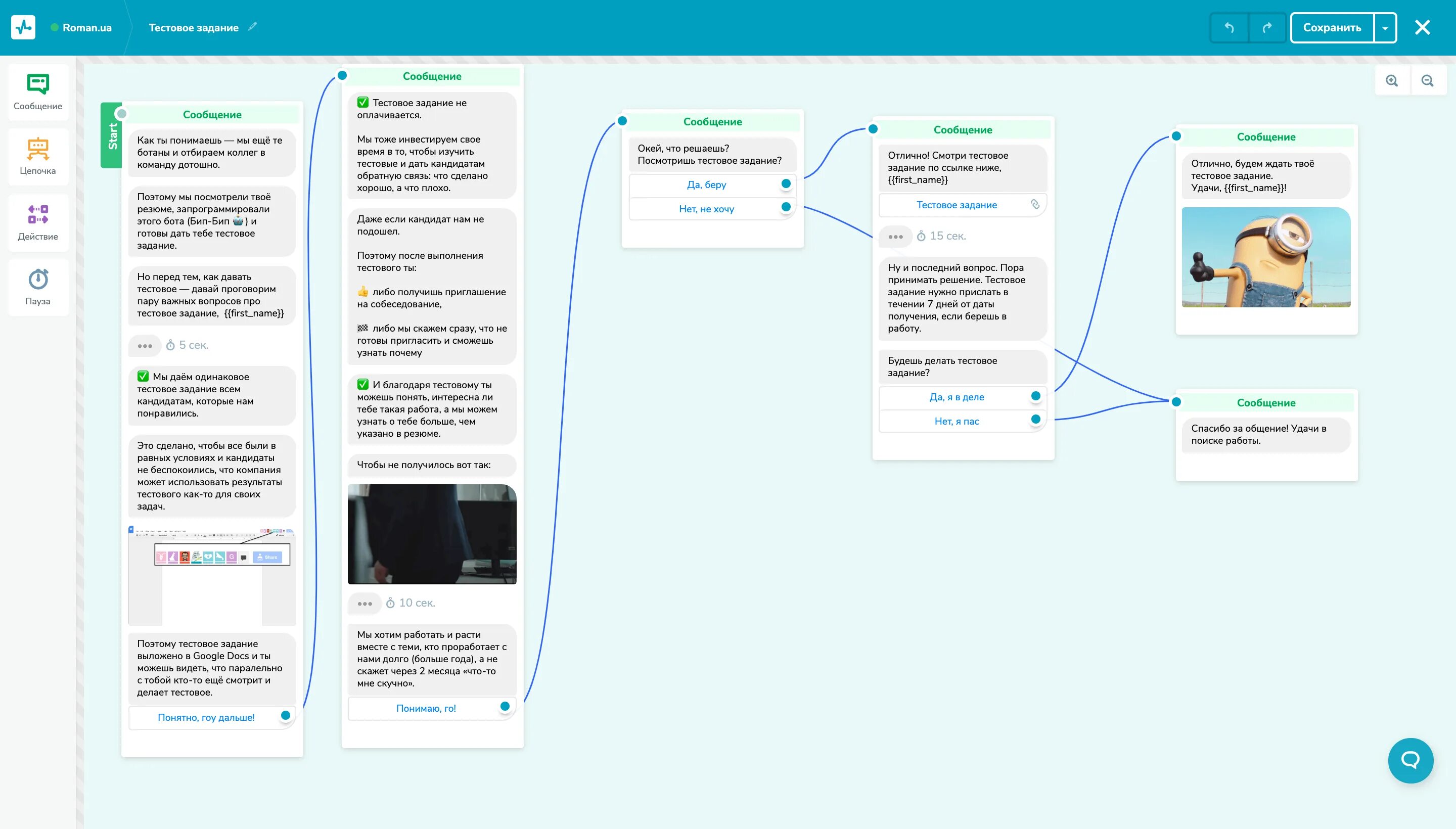Zoom out of the canvas
Screen dimensions: 1456x829
(x=1427, y=80)
